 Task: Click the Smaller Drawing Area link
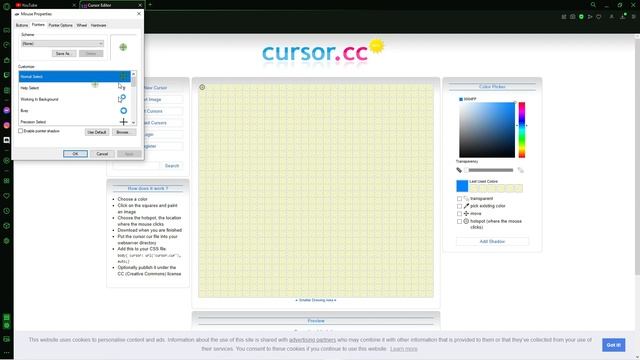[316, 300]
